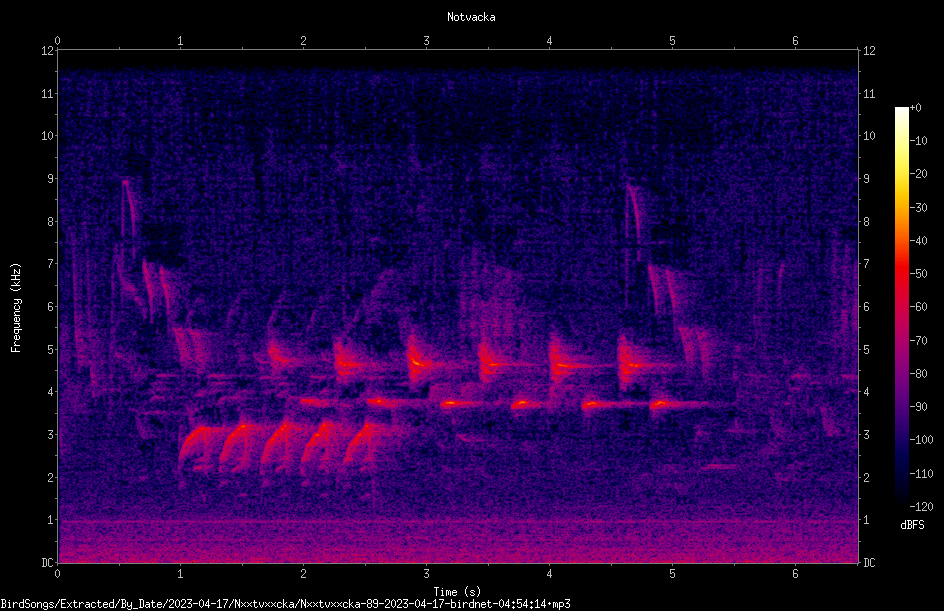944x611 pixels.
Task: Click the +0 label on the colorbar
Action: (x=915, y=108)
